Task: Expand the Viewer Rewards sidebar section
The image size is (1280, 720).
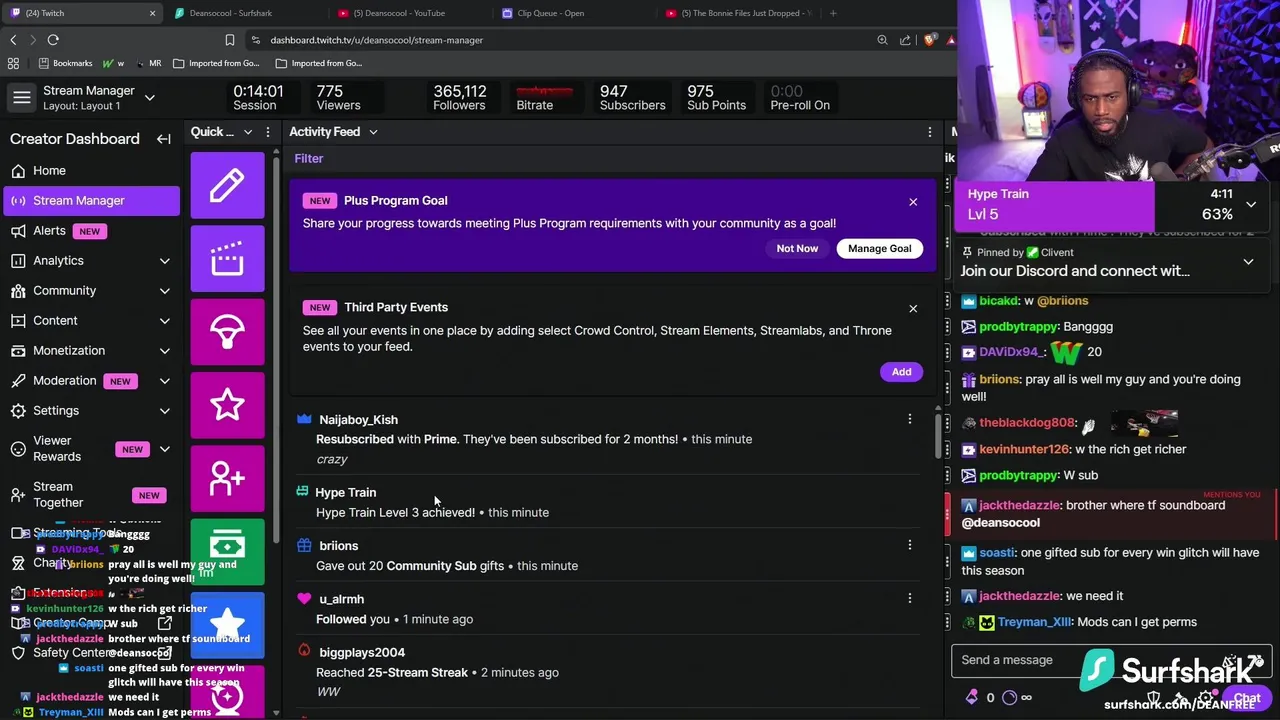Action: pos(164,449)
